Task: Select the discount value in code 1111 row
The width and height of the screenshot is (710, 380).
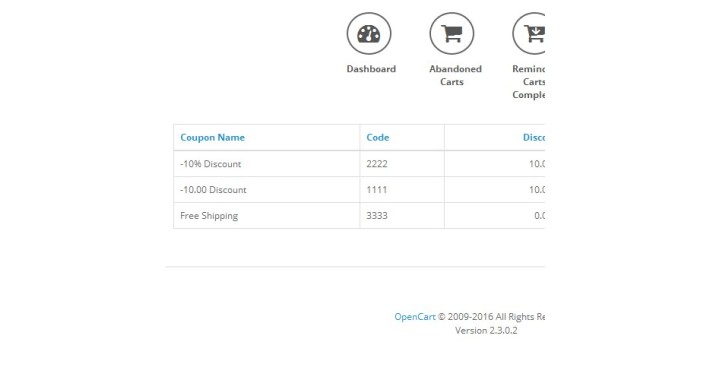Action: click(x=537, y=190)
